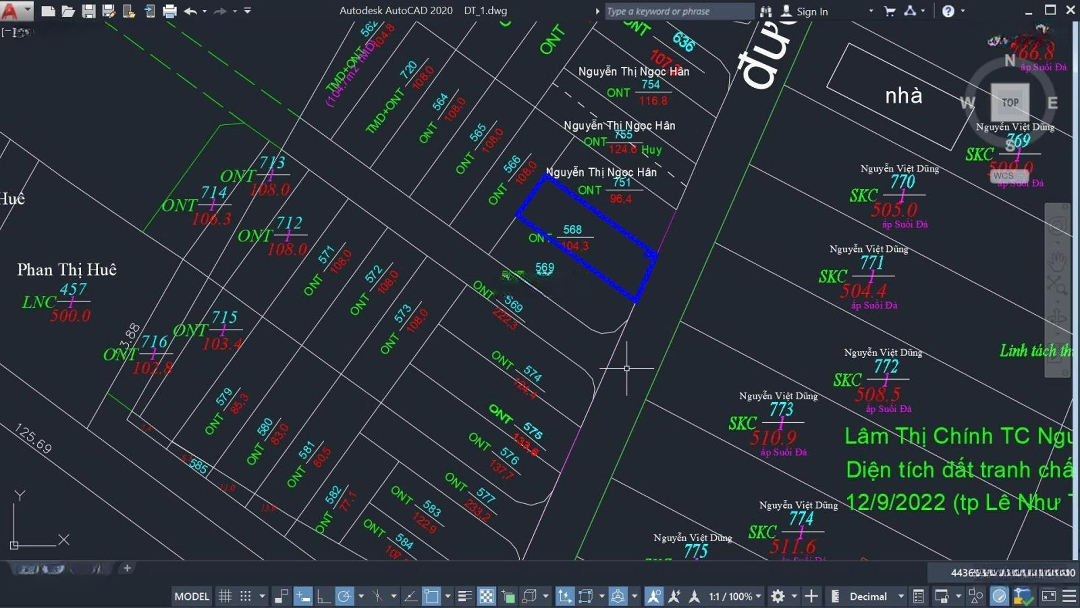
Task: Open the Help question mark icon
Action: (x=947, y=11)
